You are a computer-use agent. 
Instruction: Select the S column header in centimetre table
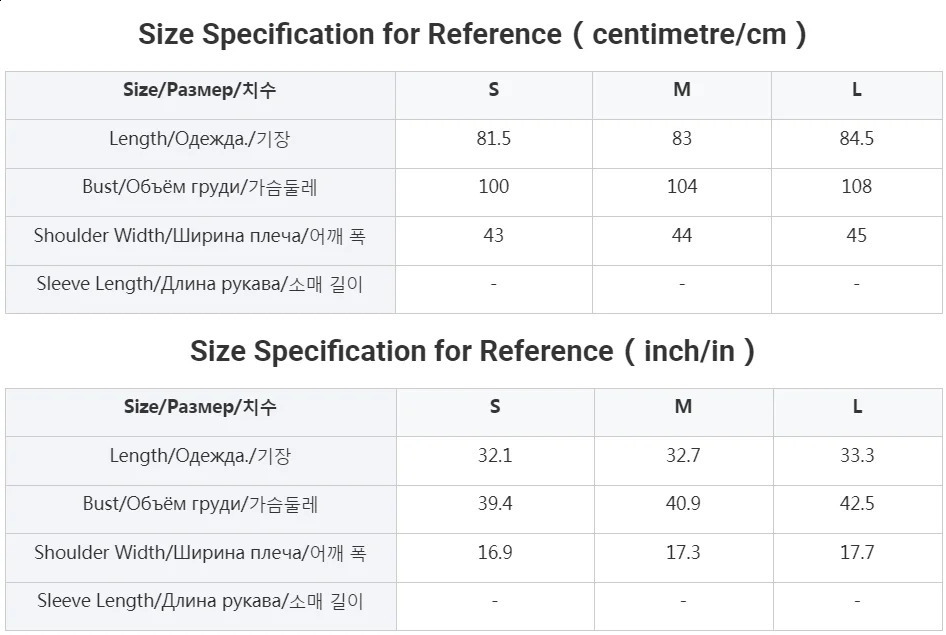click(494, 90)
